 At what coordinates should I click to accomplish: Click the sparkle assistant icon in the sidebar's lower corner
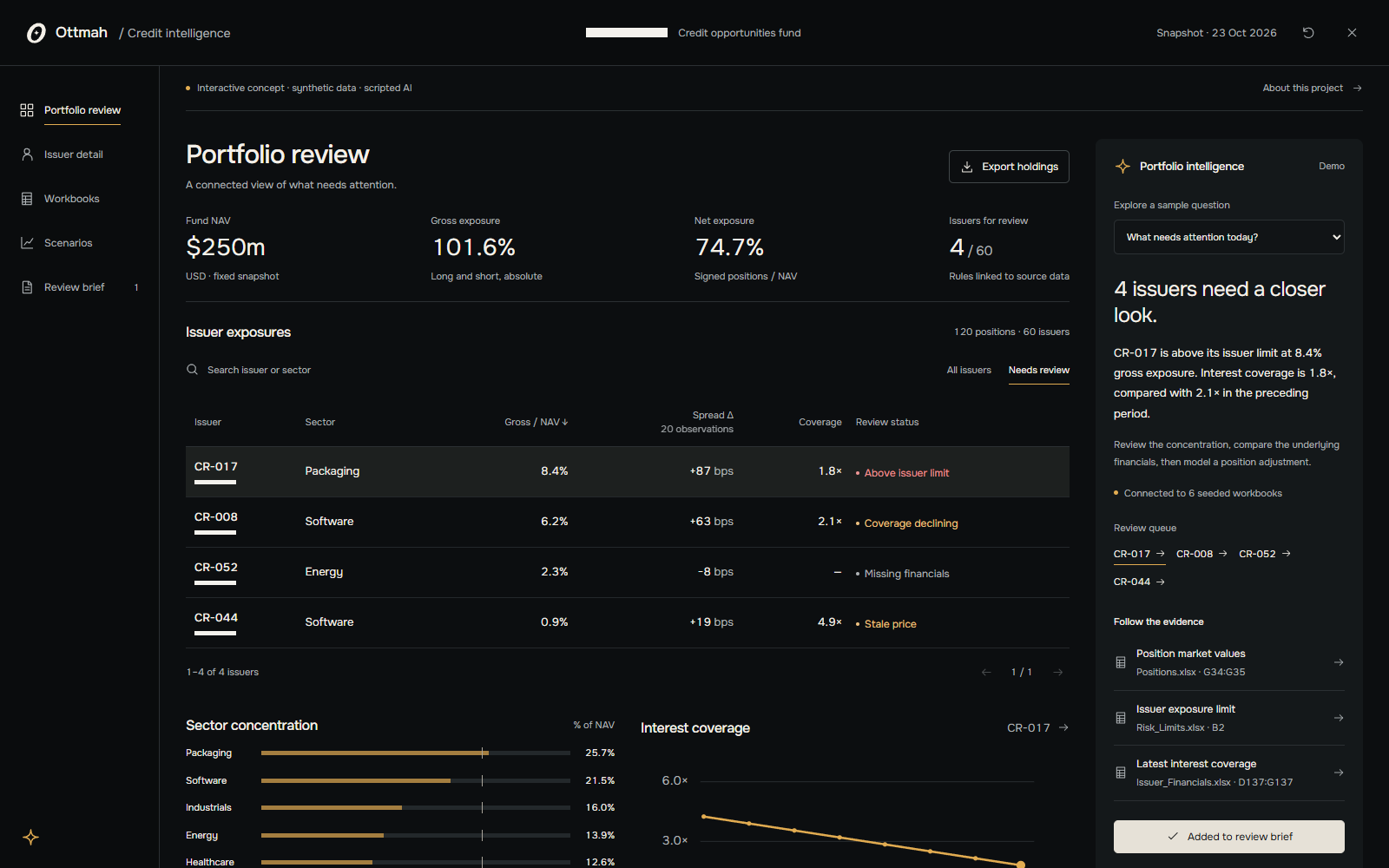[30, 838]
